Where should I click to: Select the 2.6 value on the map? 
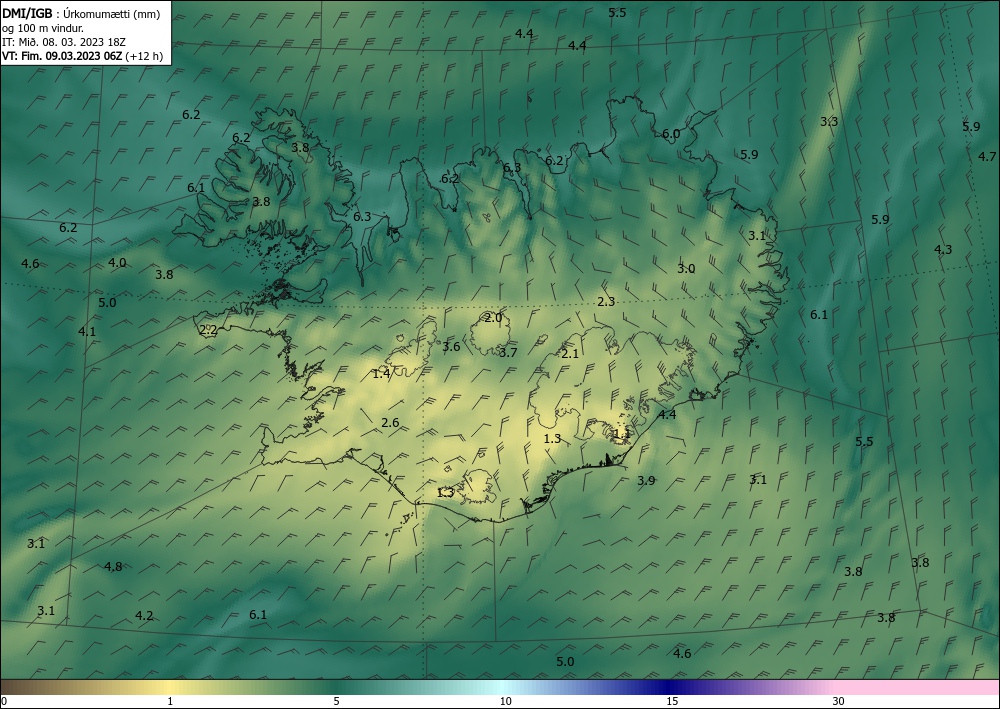[390, 423]
